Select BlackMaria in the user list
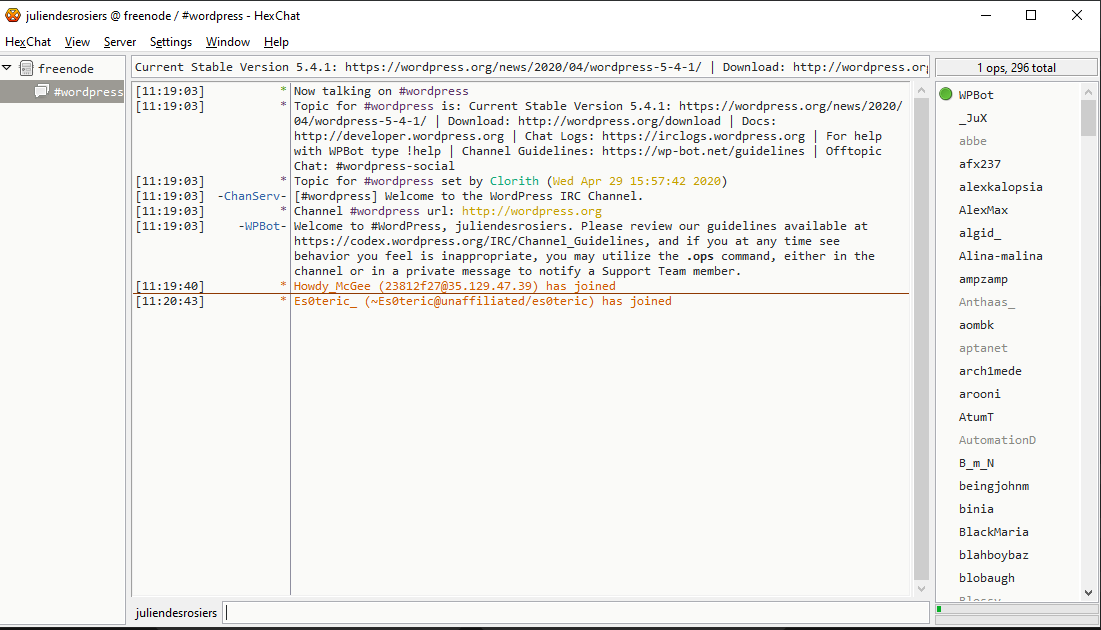Viewport: 1101px width, 630px height. (x=994, y=532)
